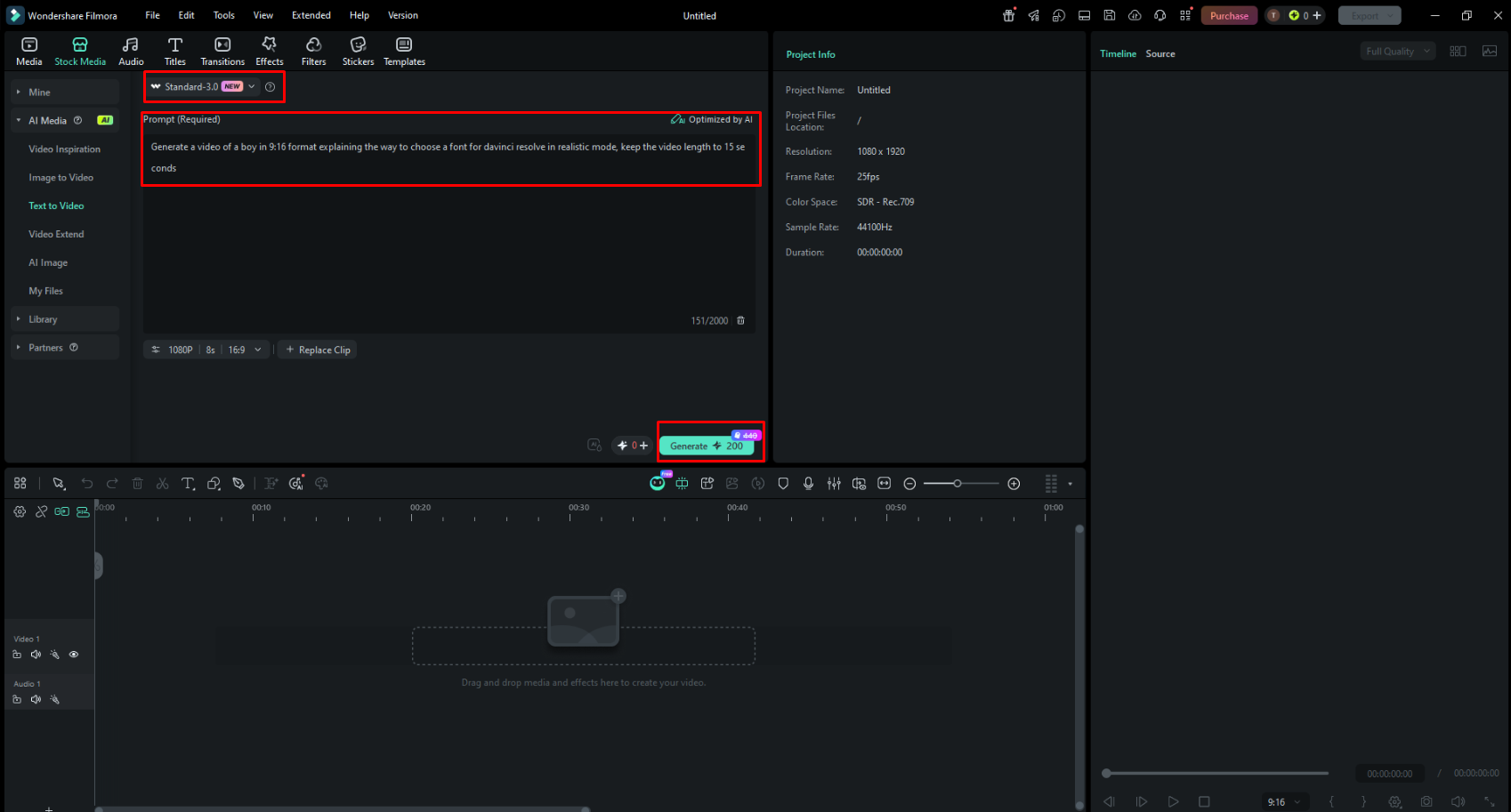The height and width of the screenshot is (812, 1511).
Task: Toggle the Optimized by AI option
Action: [x=712, y=119]
